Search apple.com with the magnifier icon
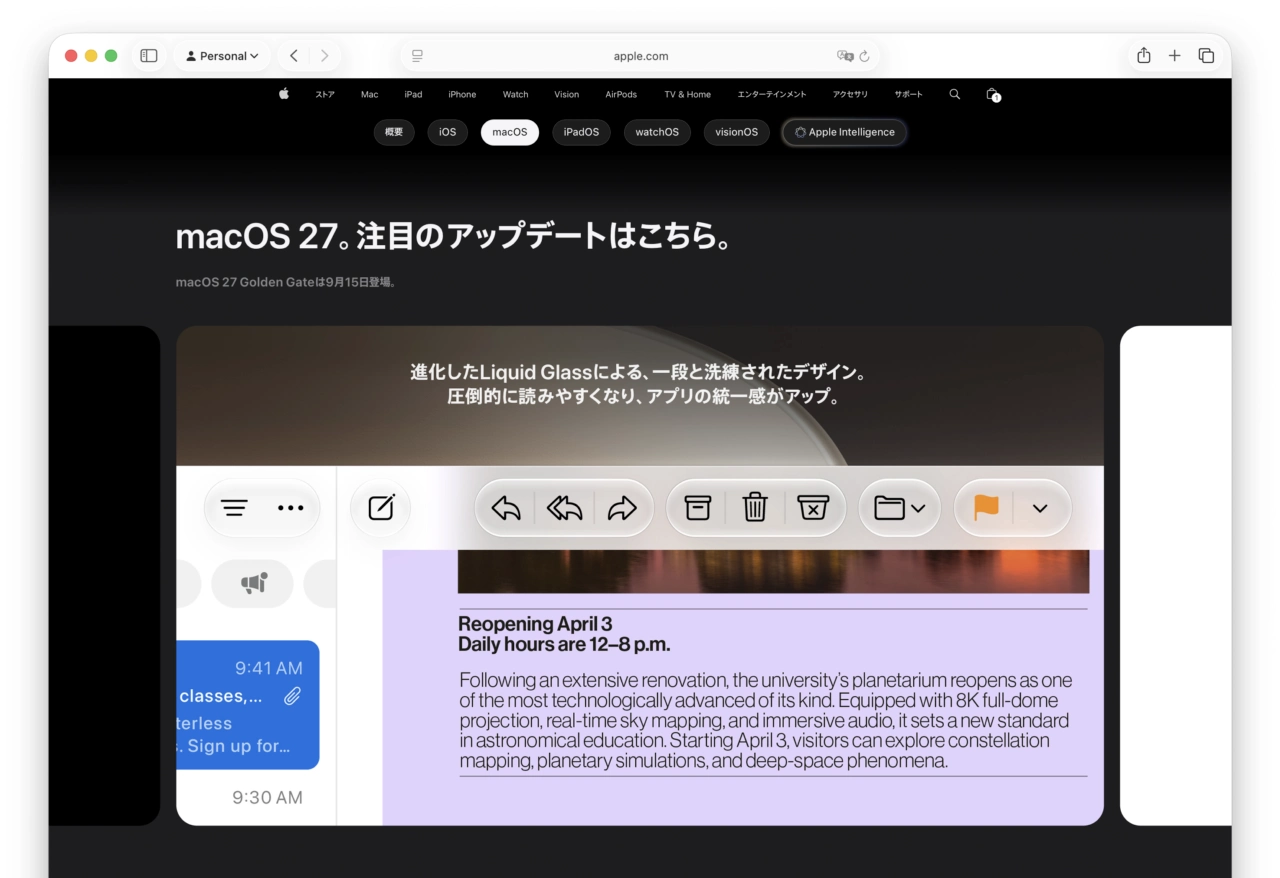Screen dimensions: 1280x878 (955, 94)
